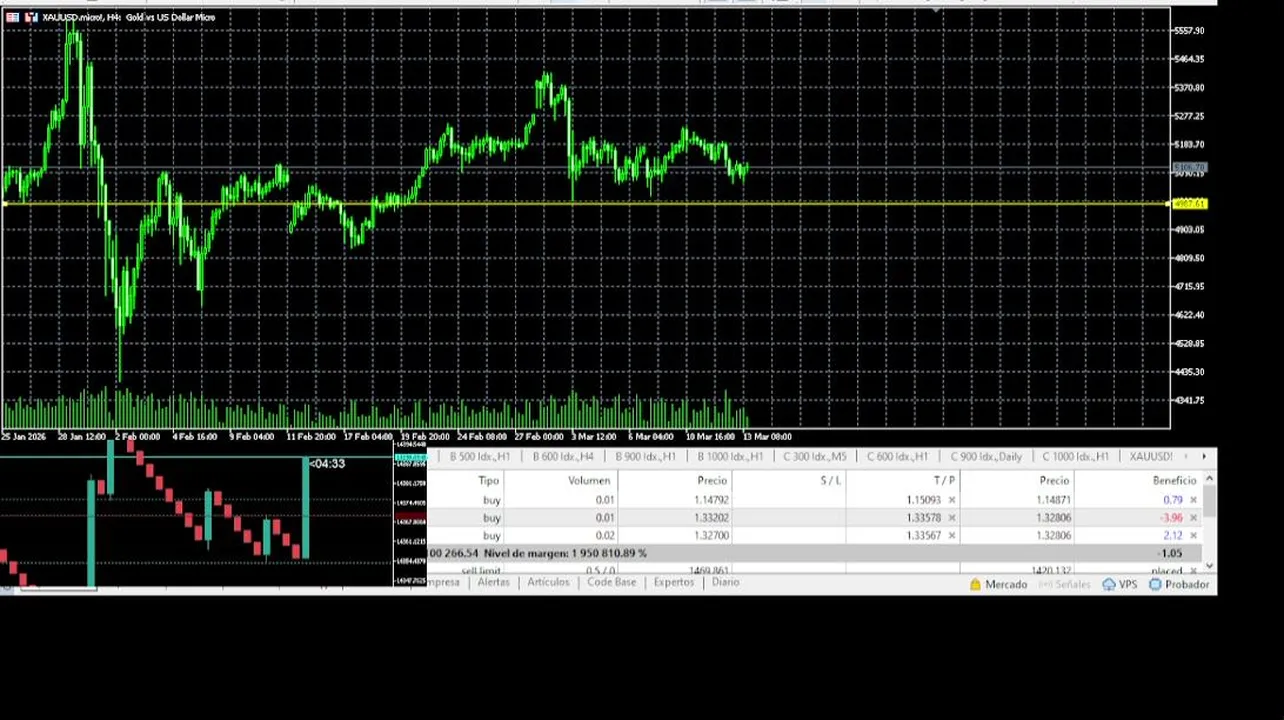Sort trades by the Tipo column header
This screenshot has height=720, width=1284.
pyautogui.click(x=488, y=481)
